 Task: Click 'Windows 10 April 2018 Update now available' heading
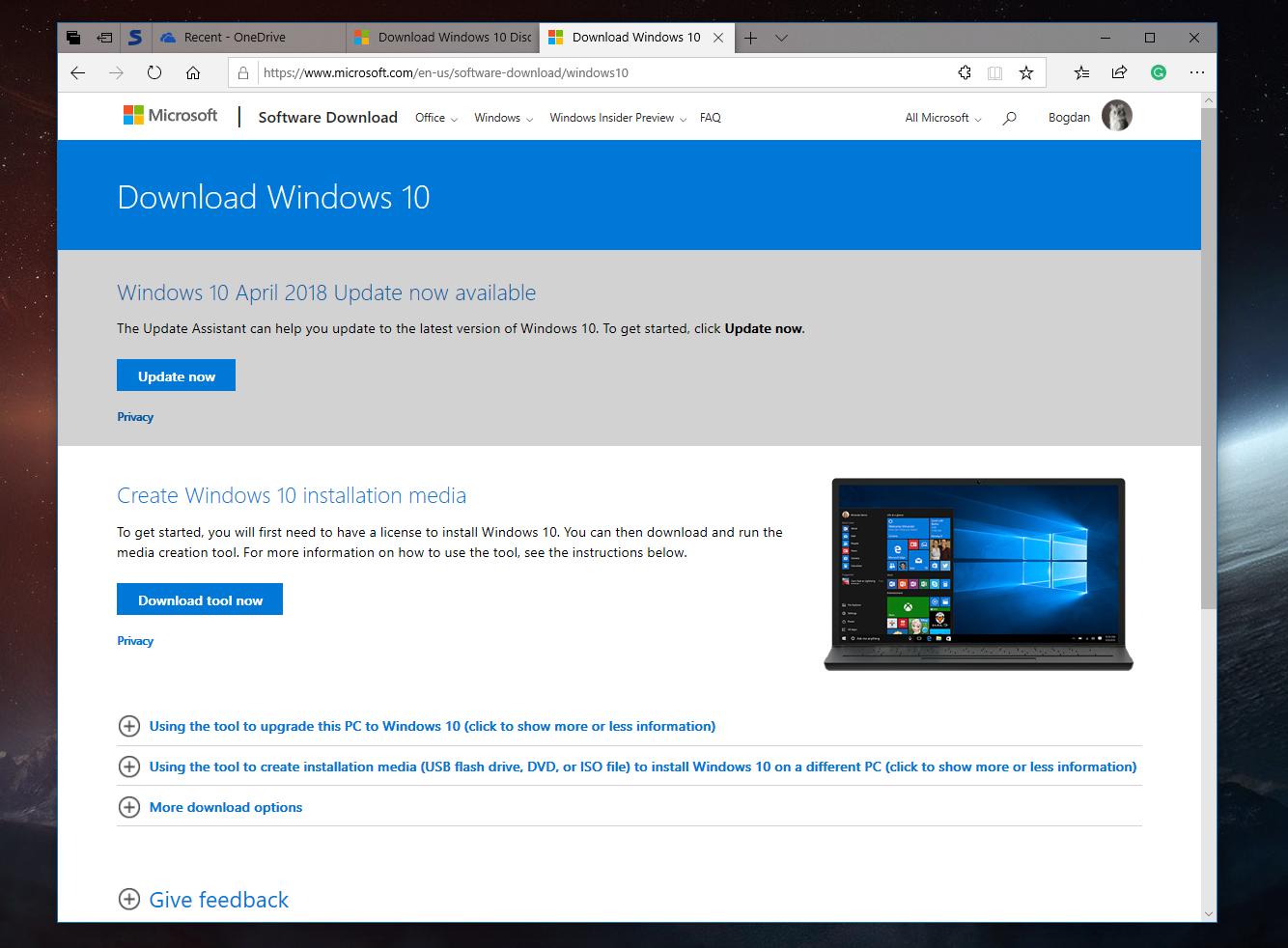point(326,293)
